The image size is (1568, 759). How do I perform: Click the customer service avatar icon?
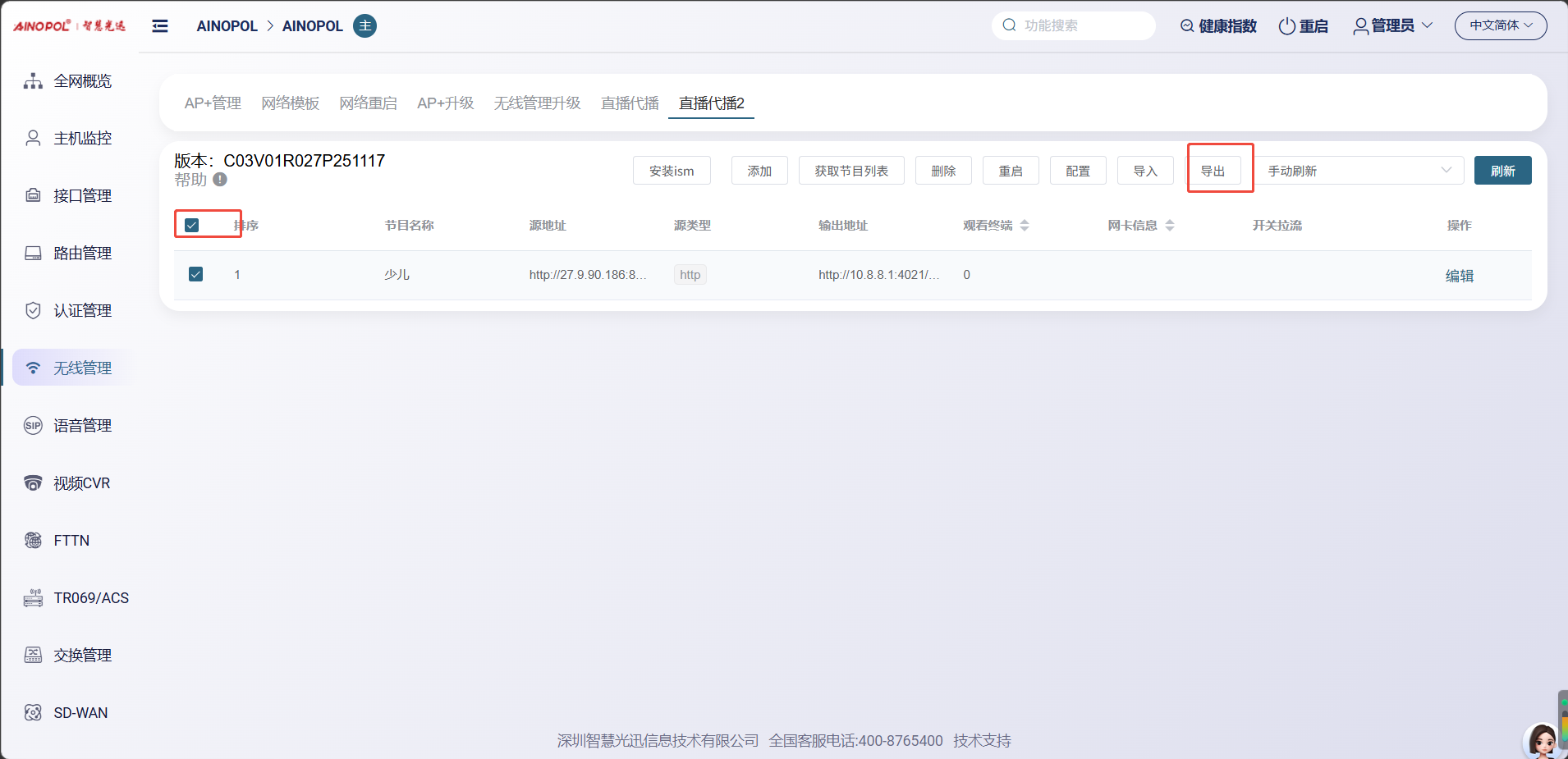pyautogui.click(x=1542, y=741)
